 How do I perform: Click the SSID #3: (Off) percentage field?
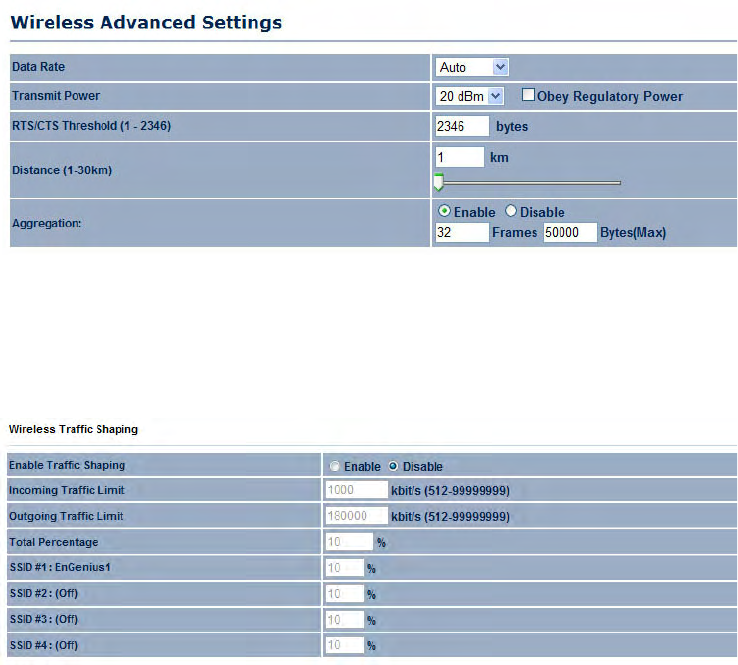tap(345, 619)
